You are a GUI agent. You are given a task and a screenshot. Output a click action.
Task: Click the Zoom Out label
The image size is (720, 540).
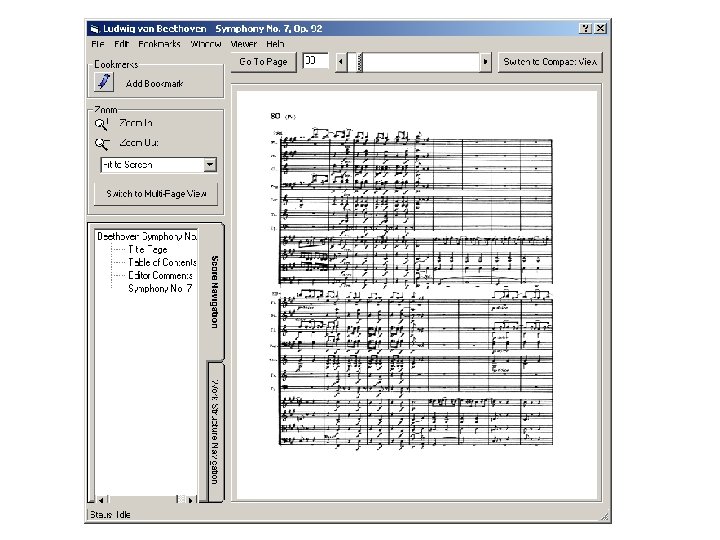139,143
